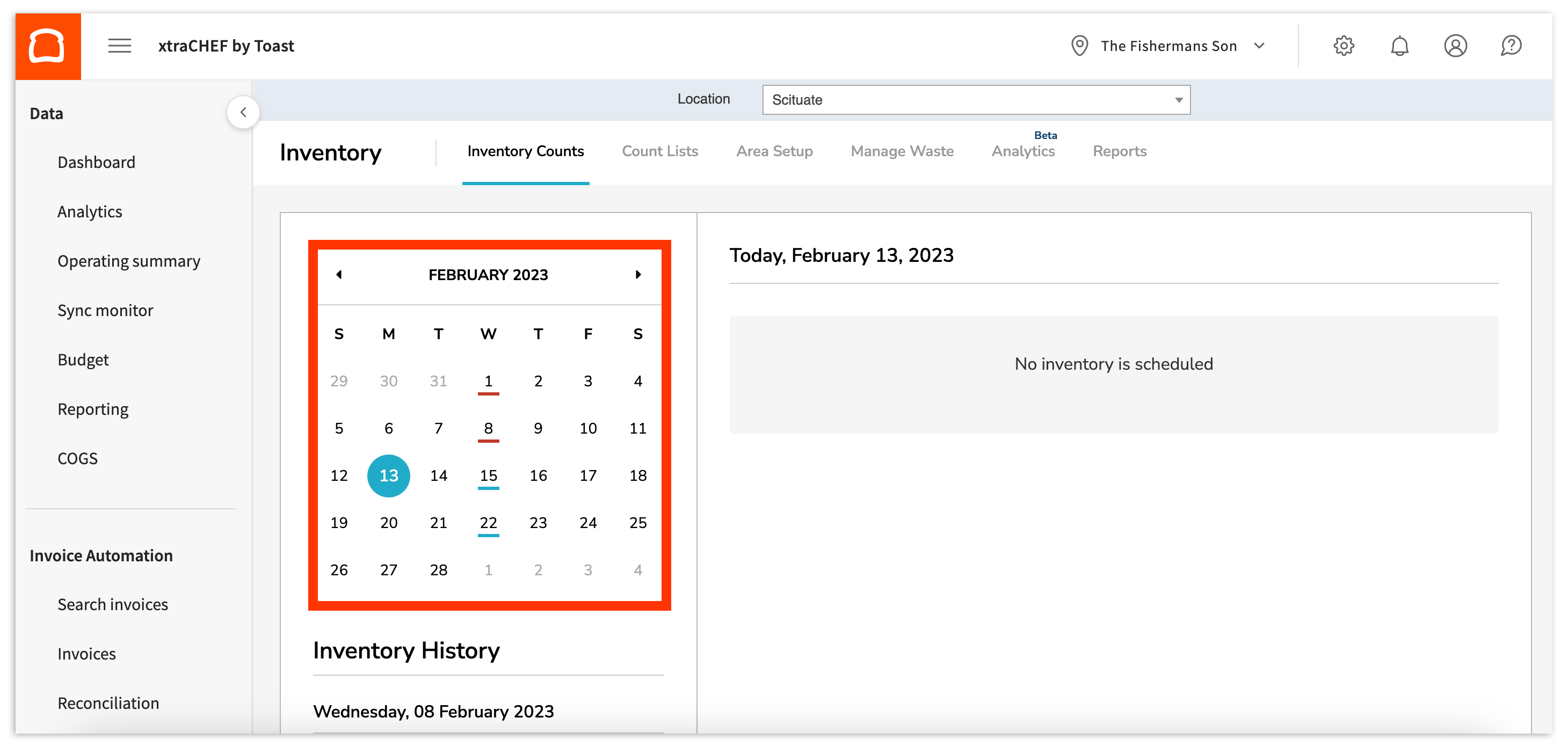Go to next month in calendar

[x=638, y=274]
